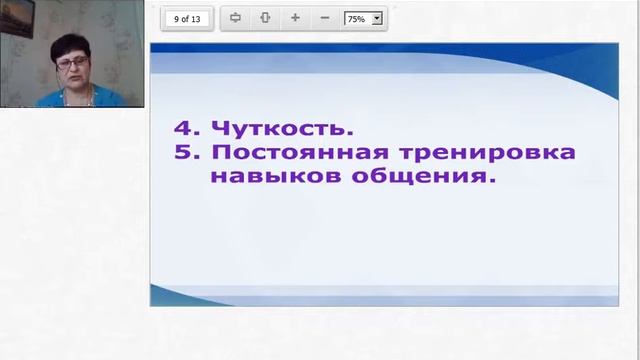
Task: Click the text '5. Постоянная тренировка'
Action: point(375,153)
